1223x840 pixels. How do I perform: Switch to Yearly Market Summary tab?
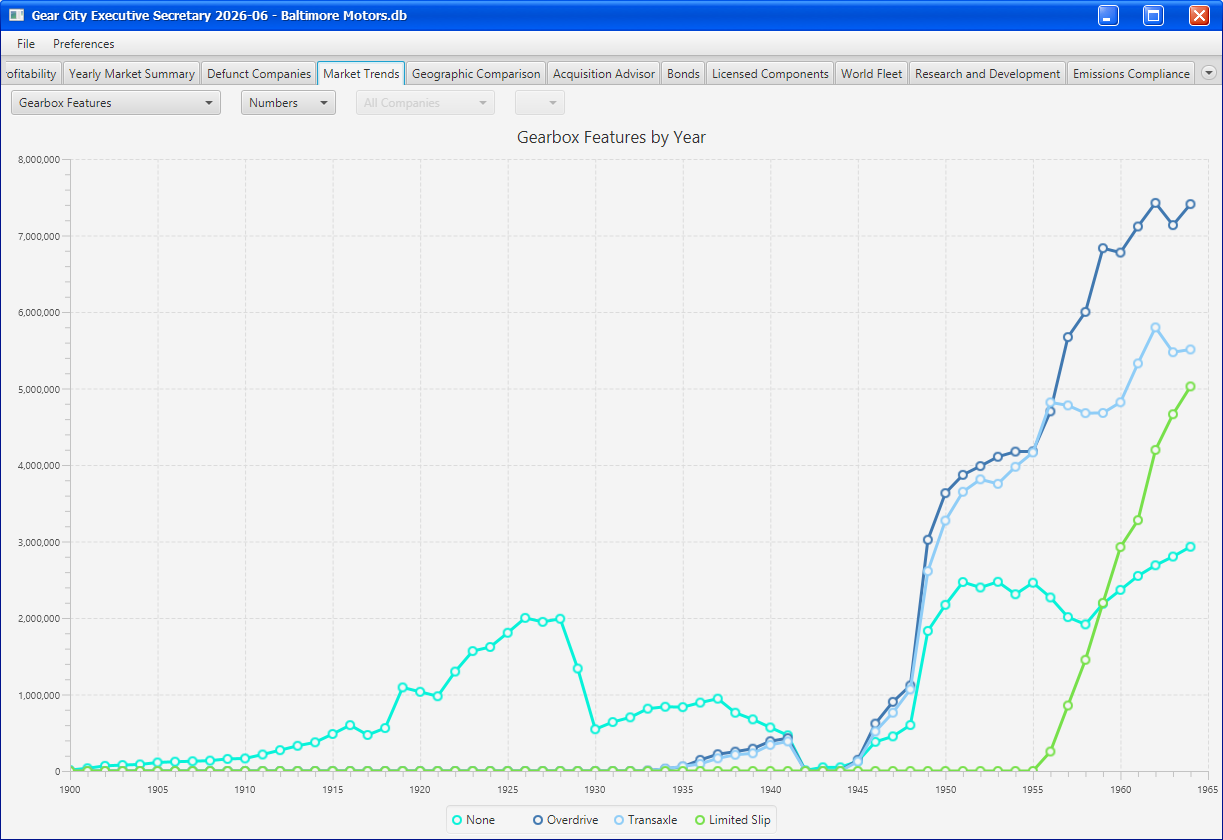132,74
